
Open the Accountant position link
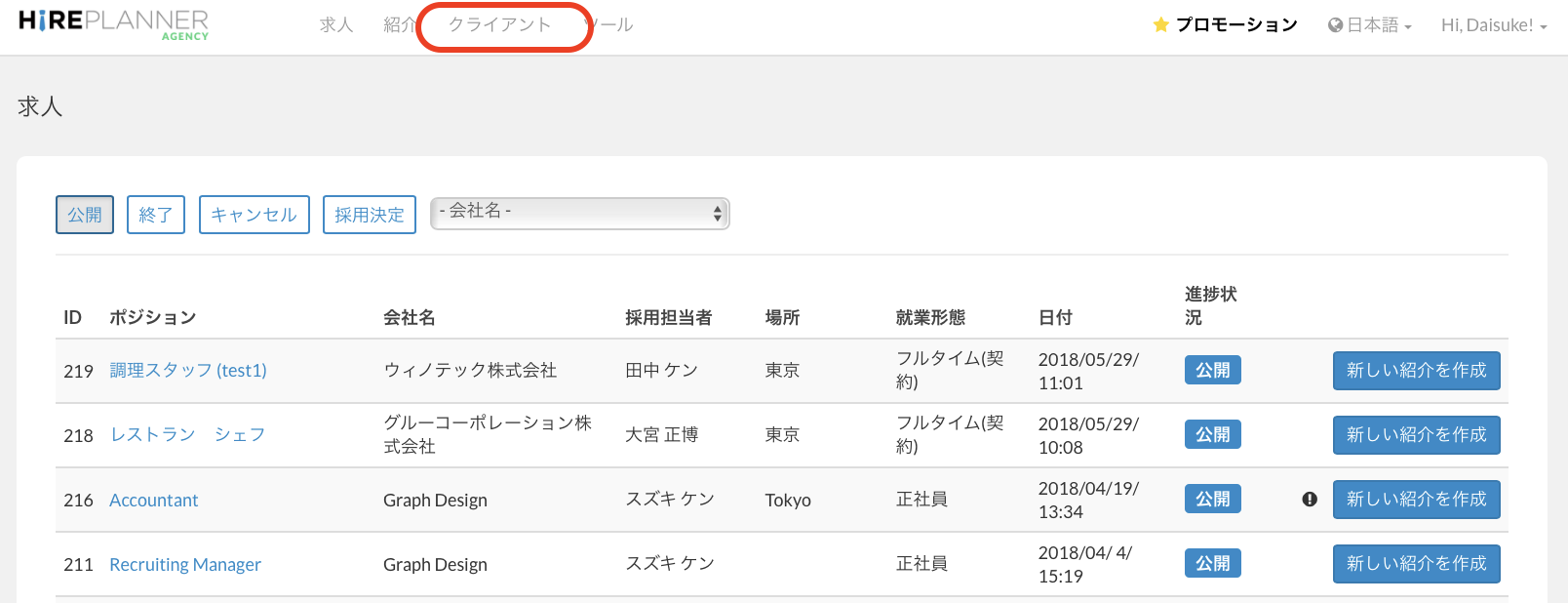[x=154, y=501]
